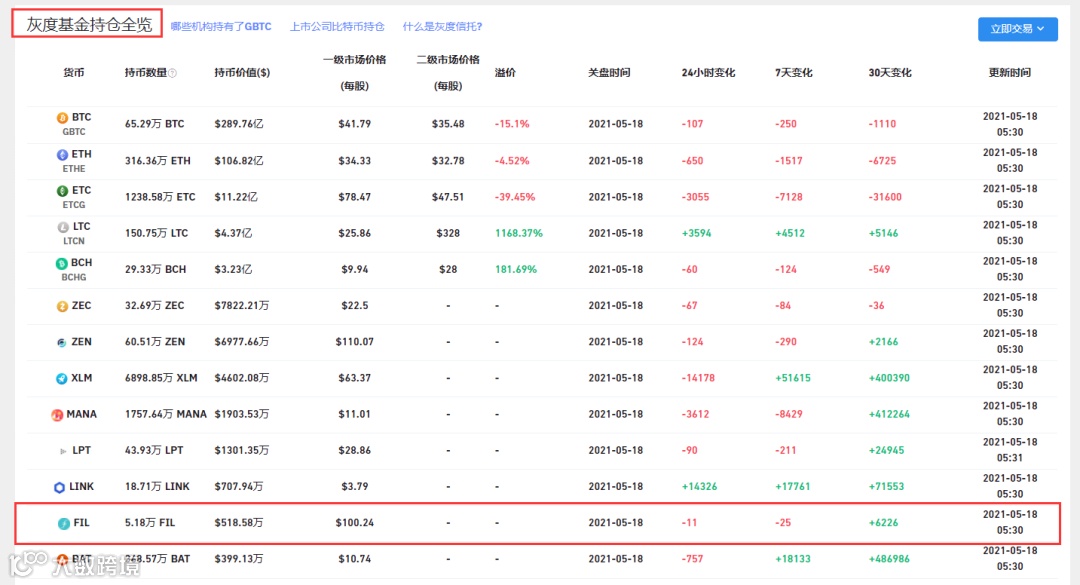
Task: Click the 货币 column header
Action: point(74,72)
